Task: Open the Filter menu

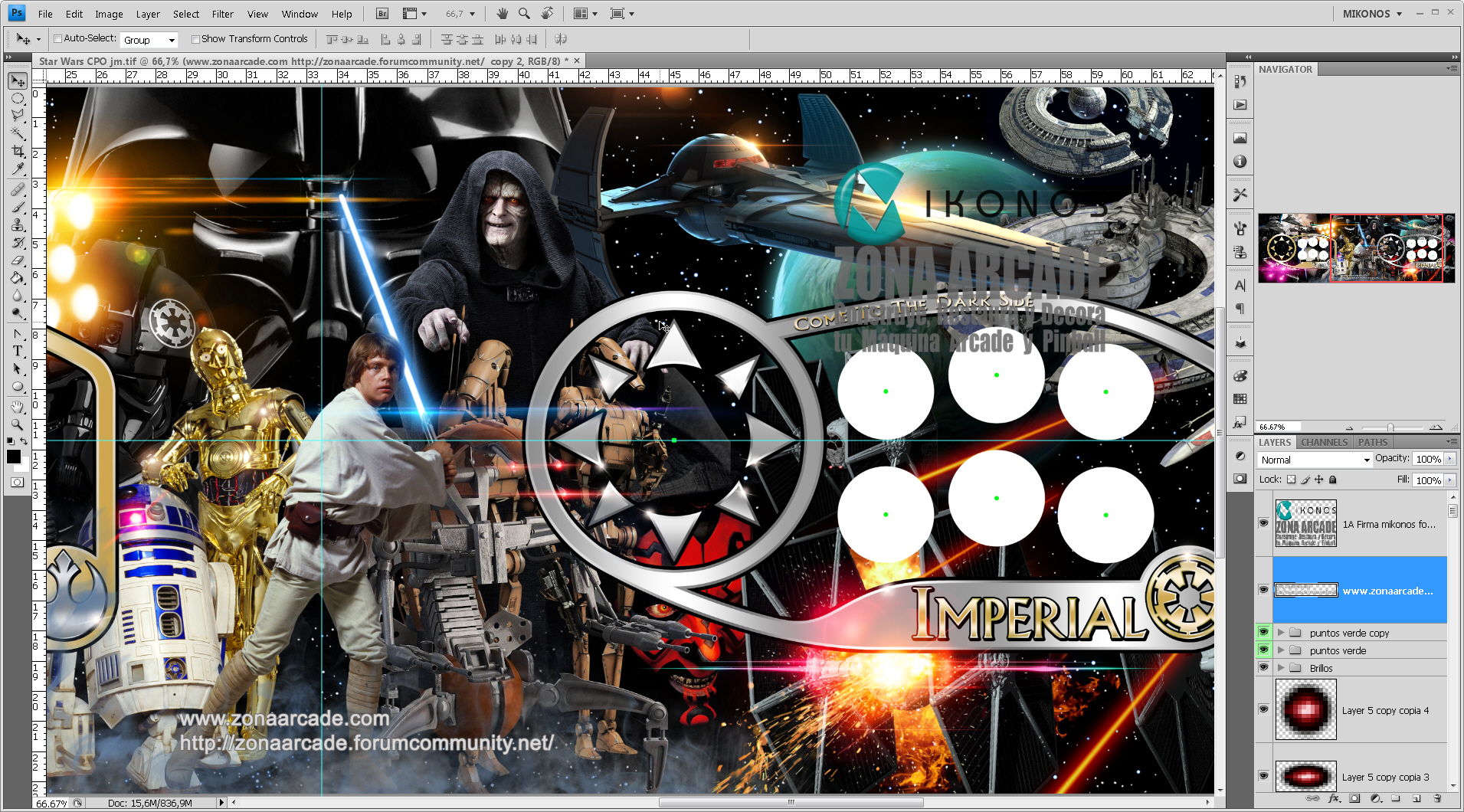Action: coord(222,14)
